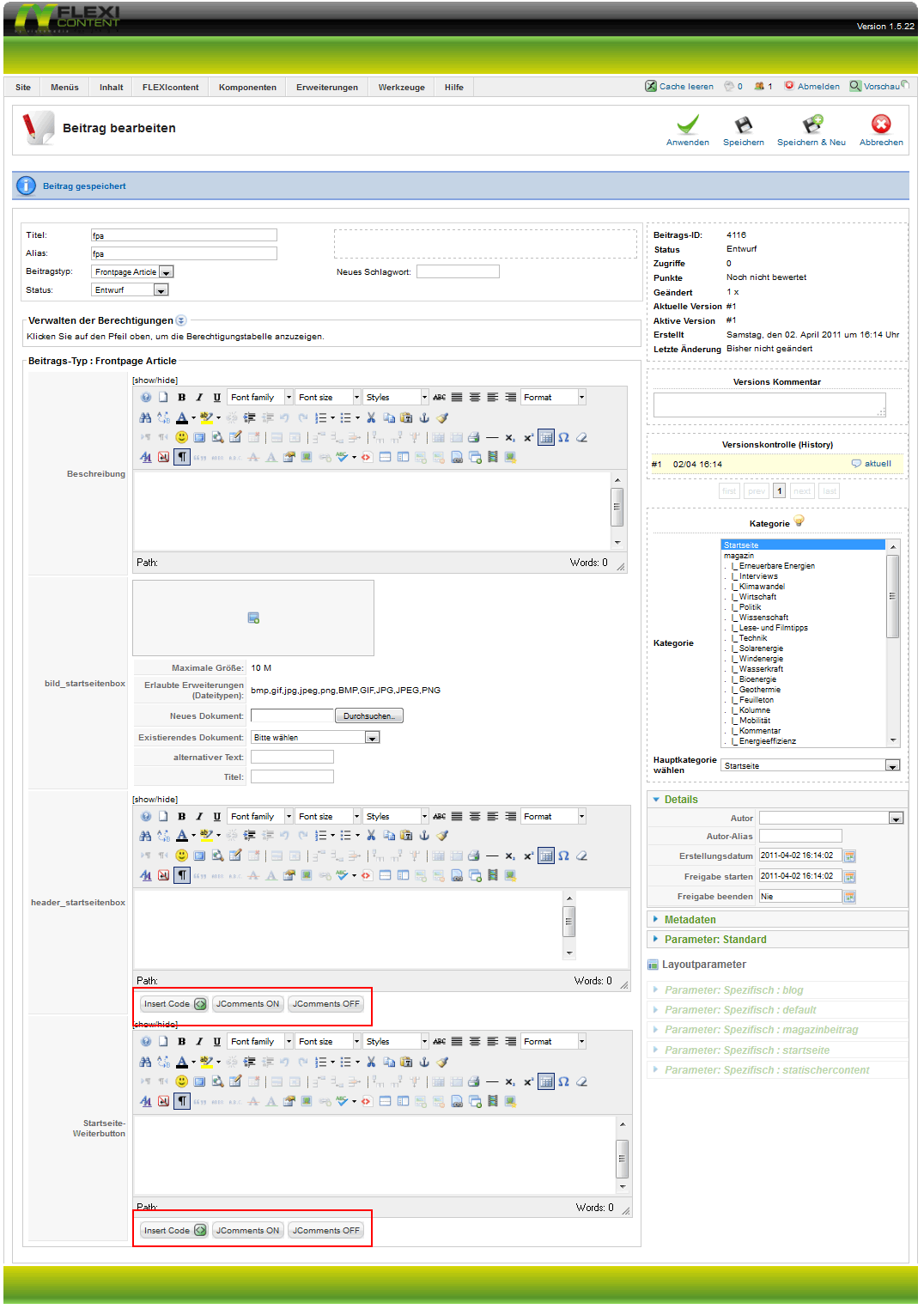The height and width of the screenshot is (1309, 924).
Task: Click the Speichern save icon
Action: tap(743, 125)
